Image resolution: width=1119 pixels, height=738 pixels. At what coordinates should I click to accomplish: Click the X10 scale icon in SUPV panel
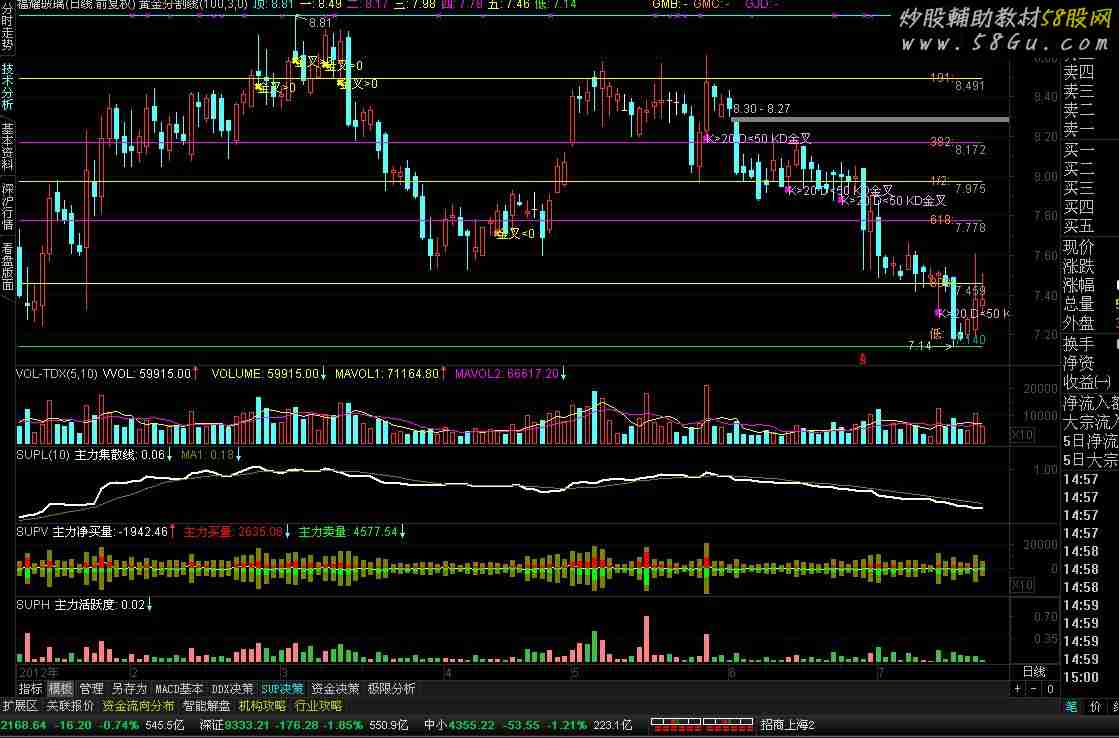tap(1022, 585)
